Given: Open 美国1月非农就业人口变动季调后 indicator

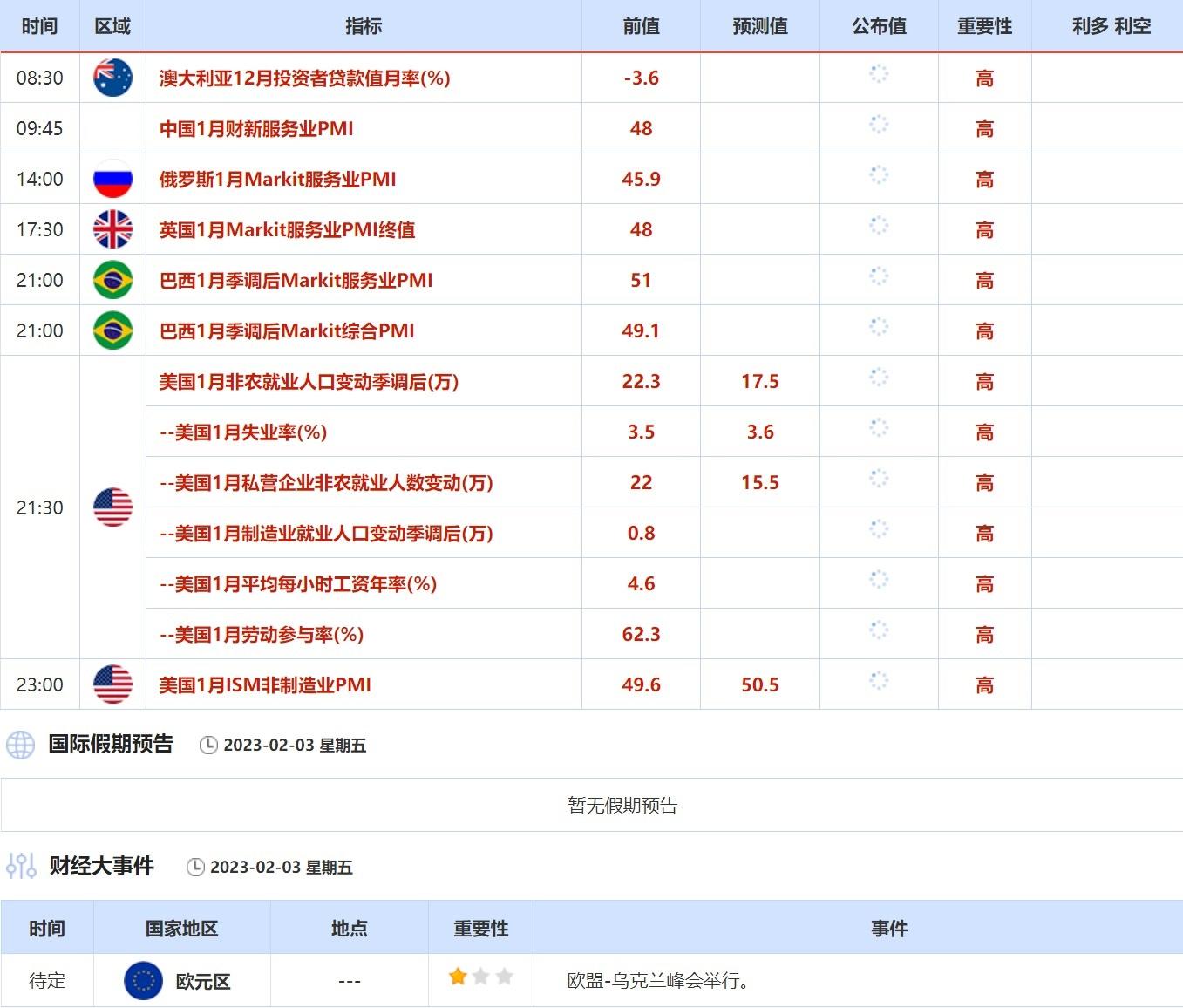Looking at the screenshot, I should [309, 382].
